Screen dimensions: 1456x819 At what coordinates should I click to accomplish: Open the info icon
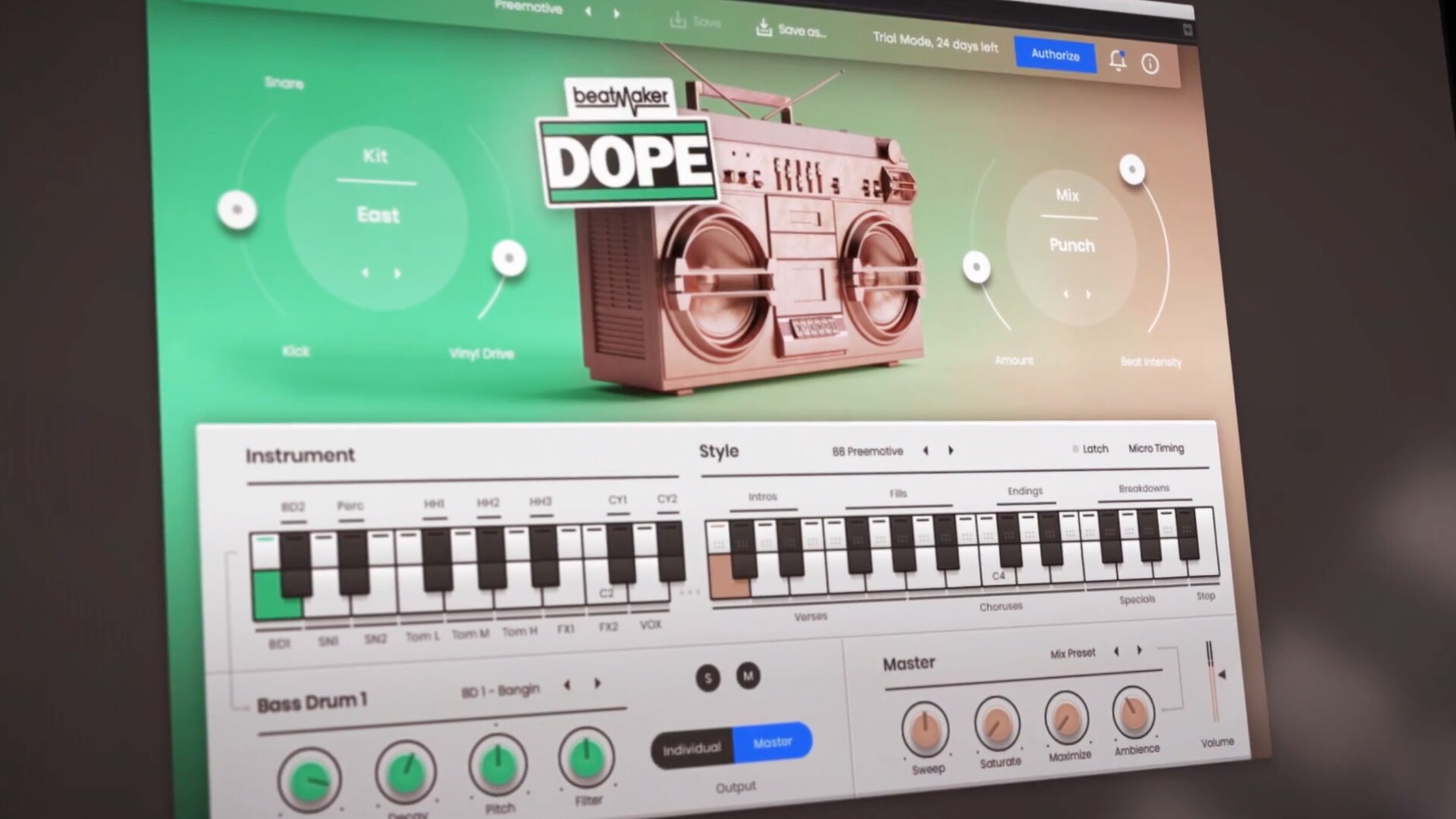[1150, 64]
